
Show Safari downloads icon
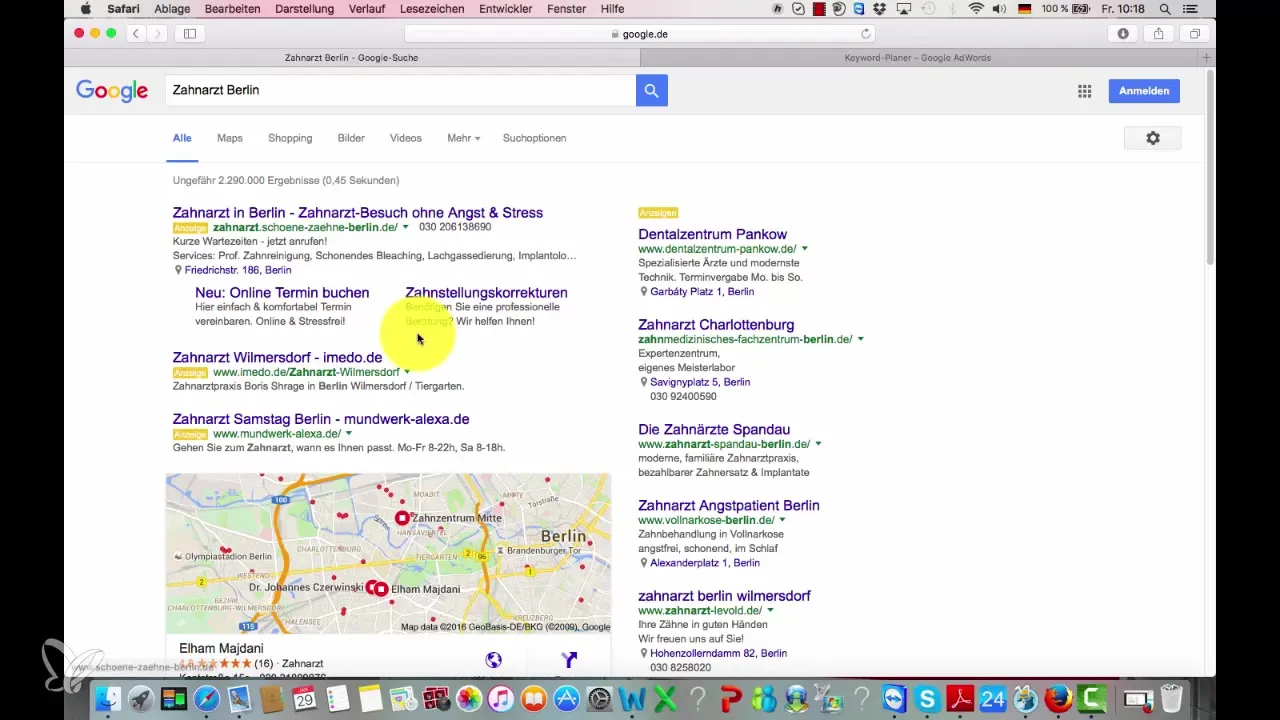(1123, 33)
